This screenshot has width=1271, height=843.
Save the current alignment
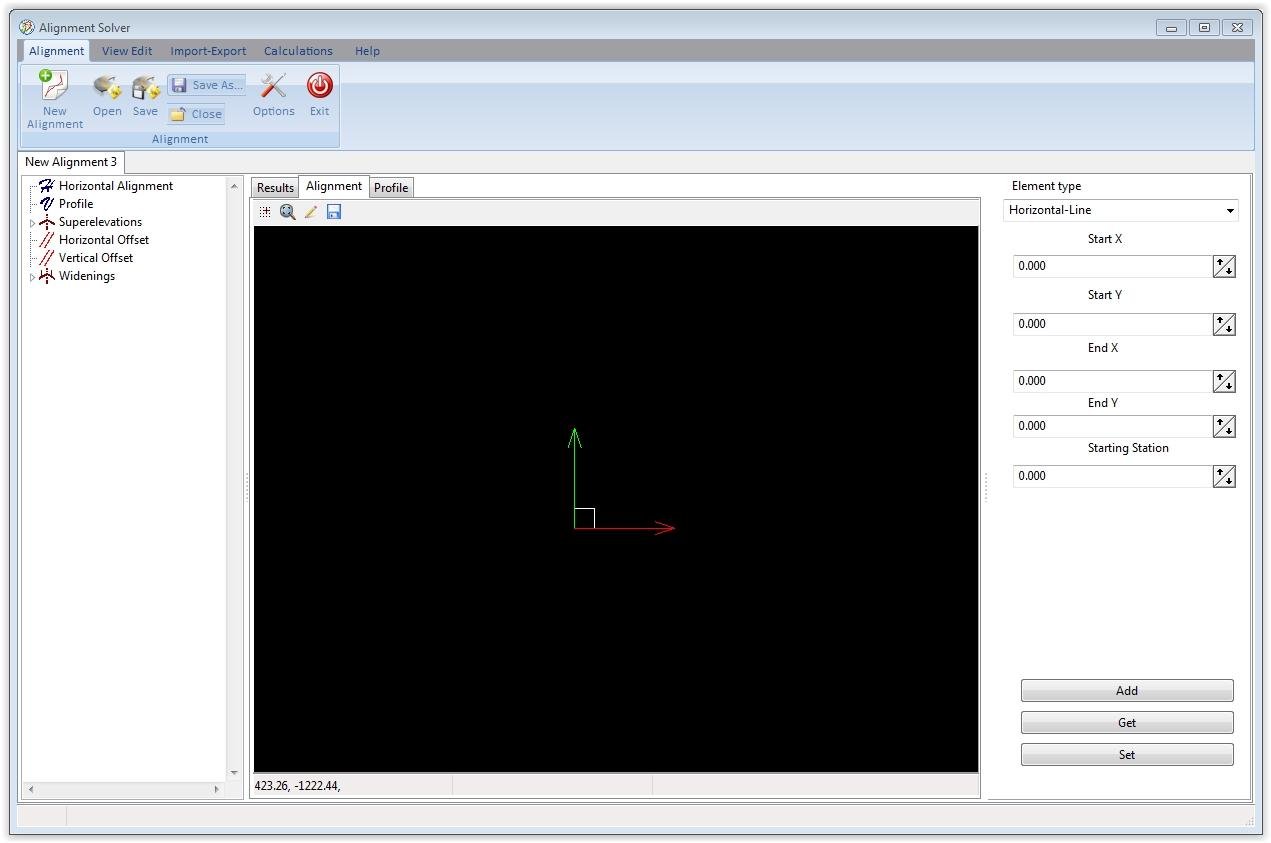click(x=144, y=96)
